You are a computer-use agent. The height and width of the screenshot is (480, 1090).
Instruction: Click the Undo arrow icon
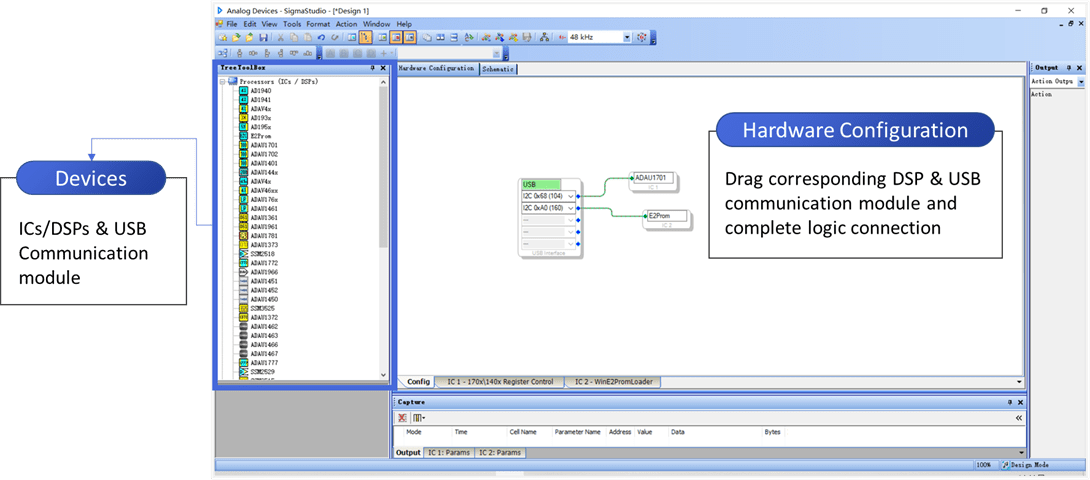pyautogui.click(x=321, y=37)
